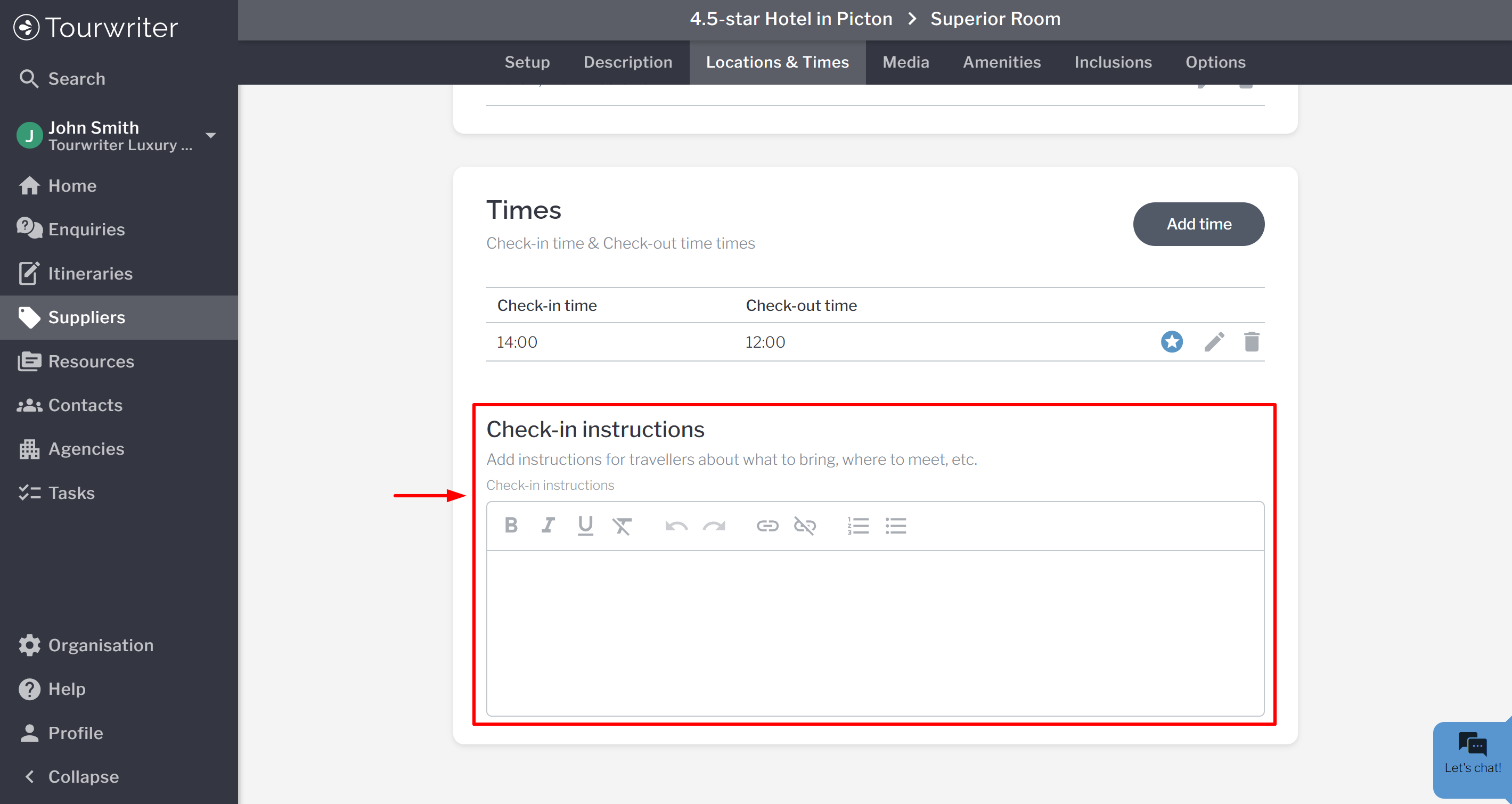Open the Inclusions tab
1512x804 pixels.
pos(1113,62)
